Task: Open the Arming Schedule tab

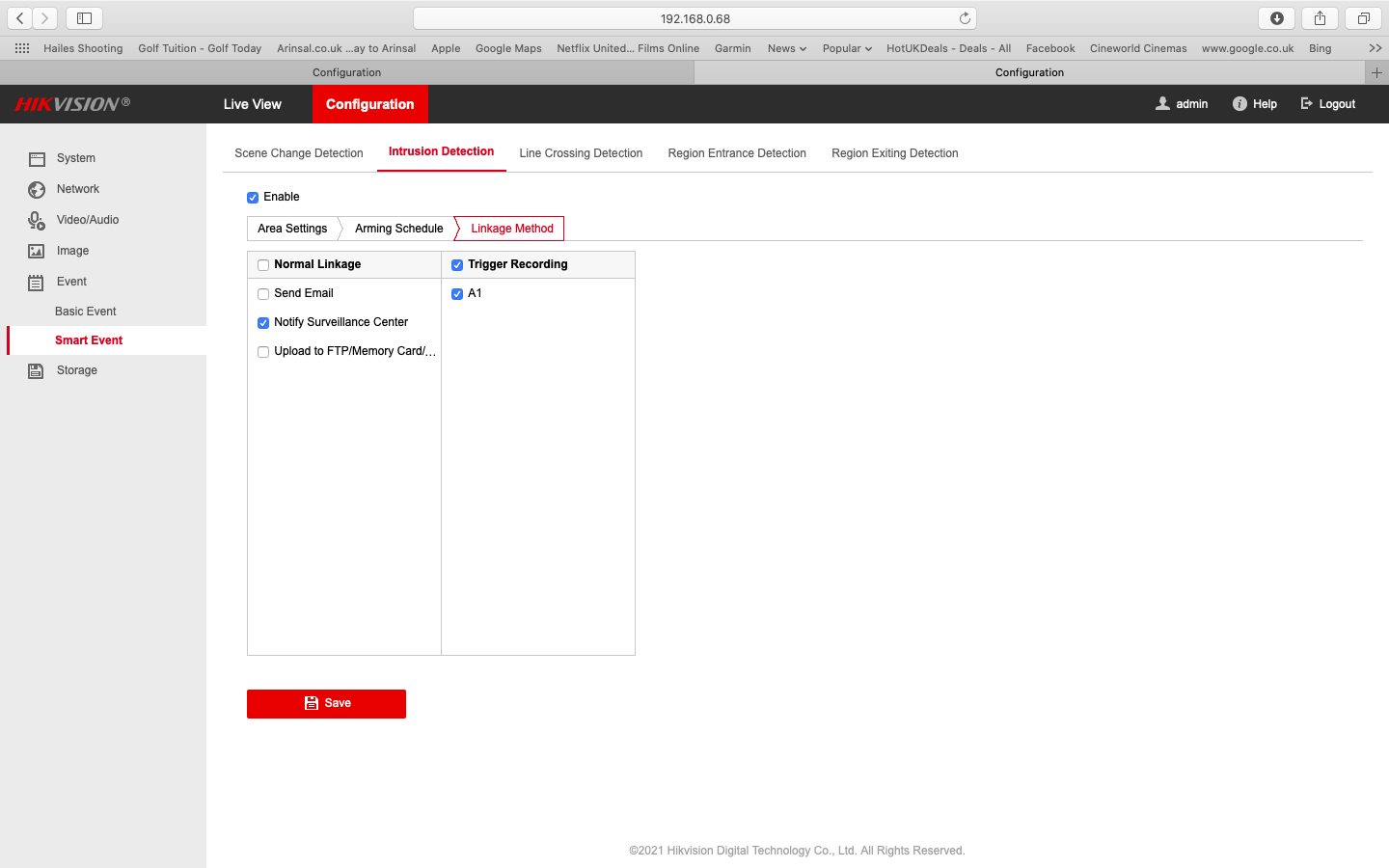Action: point(398,228)
